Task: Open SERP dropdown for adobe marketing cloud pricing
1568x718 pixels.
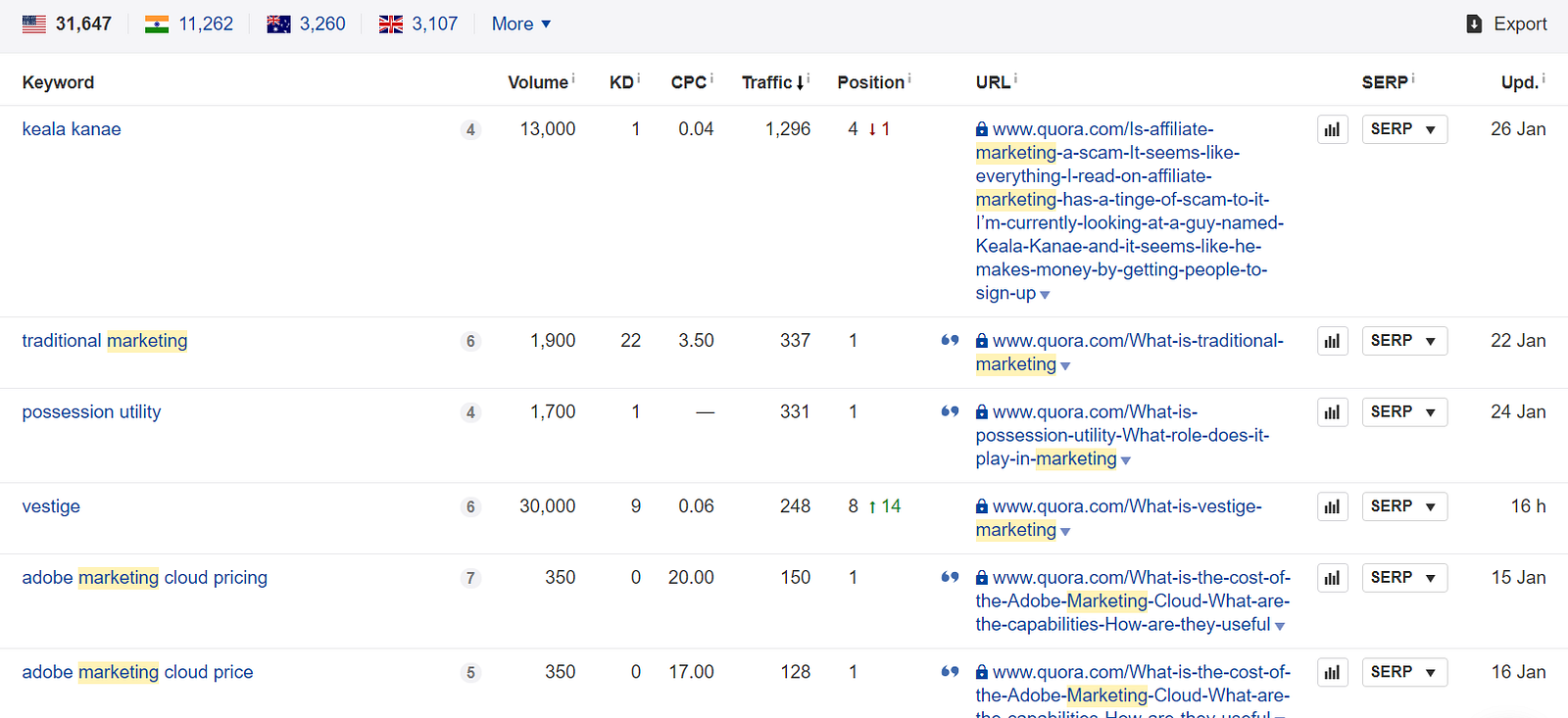Action: pyautogui.click(x=1404, y=578)
